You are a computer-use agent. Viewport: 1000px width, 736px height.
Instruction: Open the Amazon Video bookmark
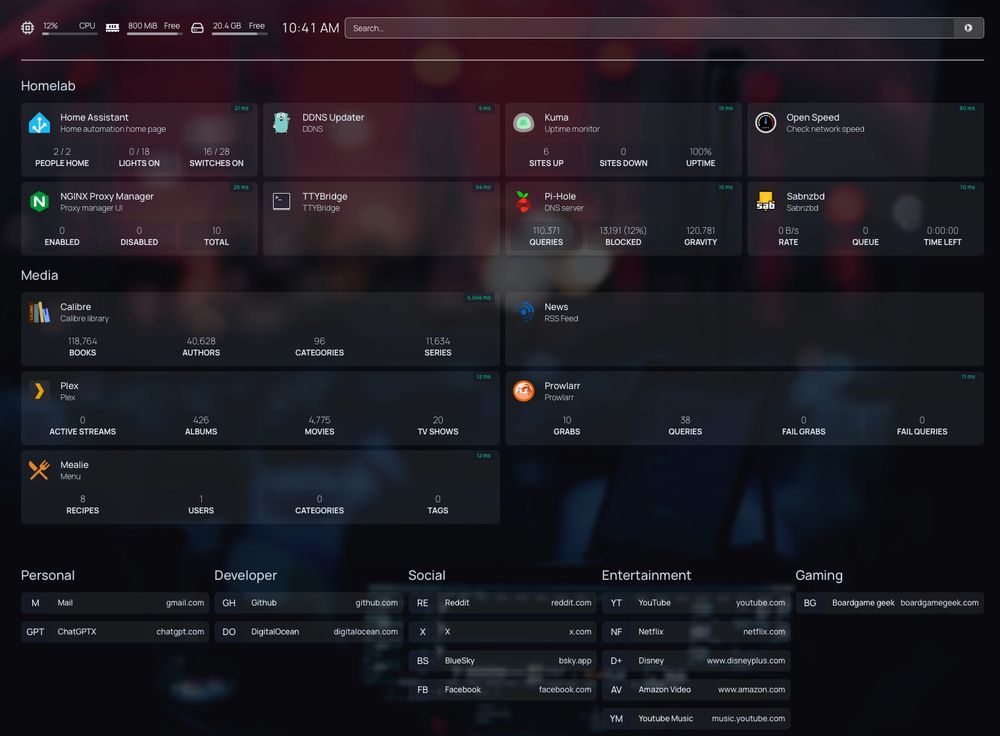tap(696, 689)
